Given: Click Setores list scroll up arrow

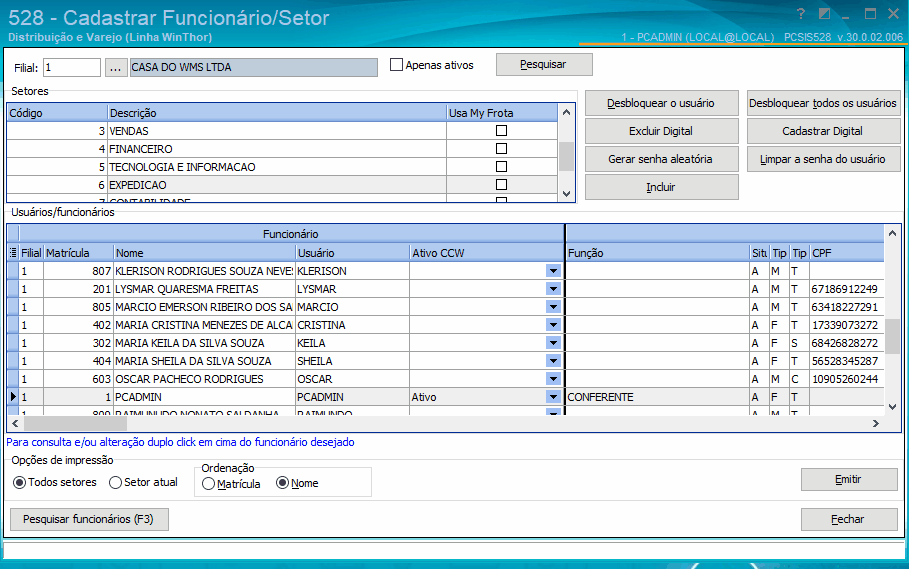Looking at the screenshot, I should pos(566,112).
